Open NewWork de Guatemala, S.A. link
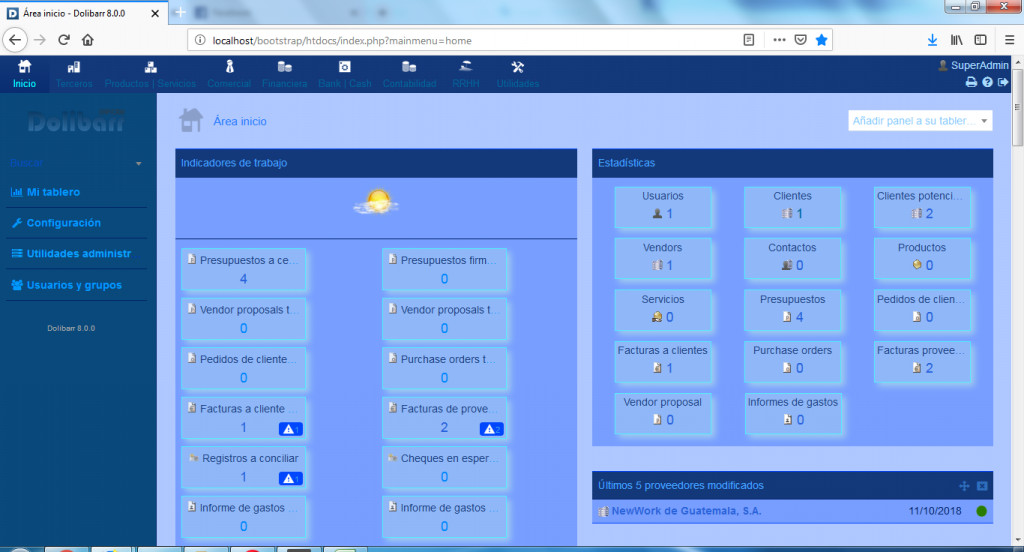The height and width of the screenshot is (552, 1024). (686, 511)
